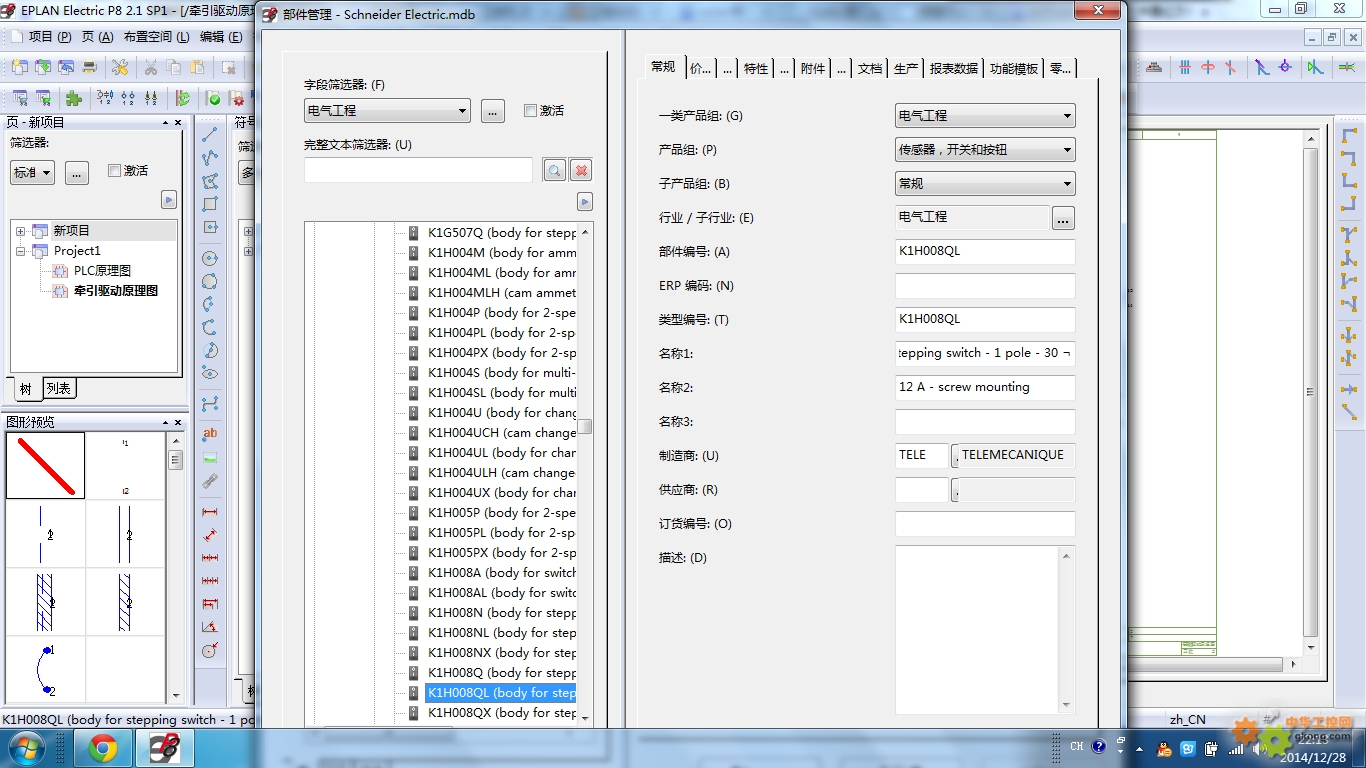Select the line drawing tool
Screen dimensions: 1366x768
coord(210,135)
